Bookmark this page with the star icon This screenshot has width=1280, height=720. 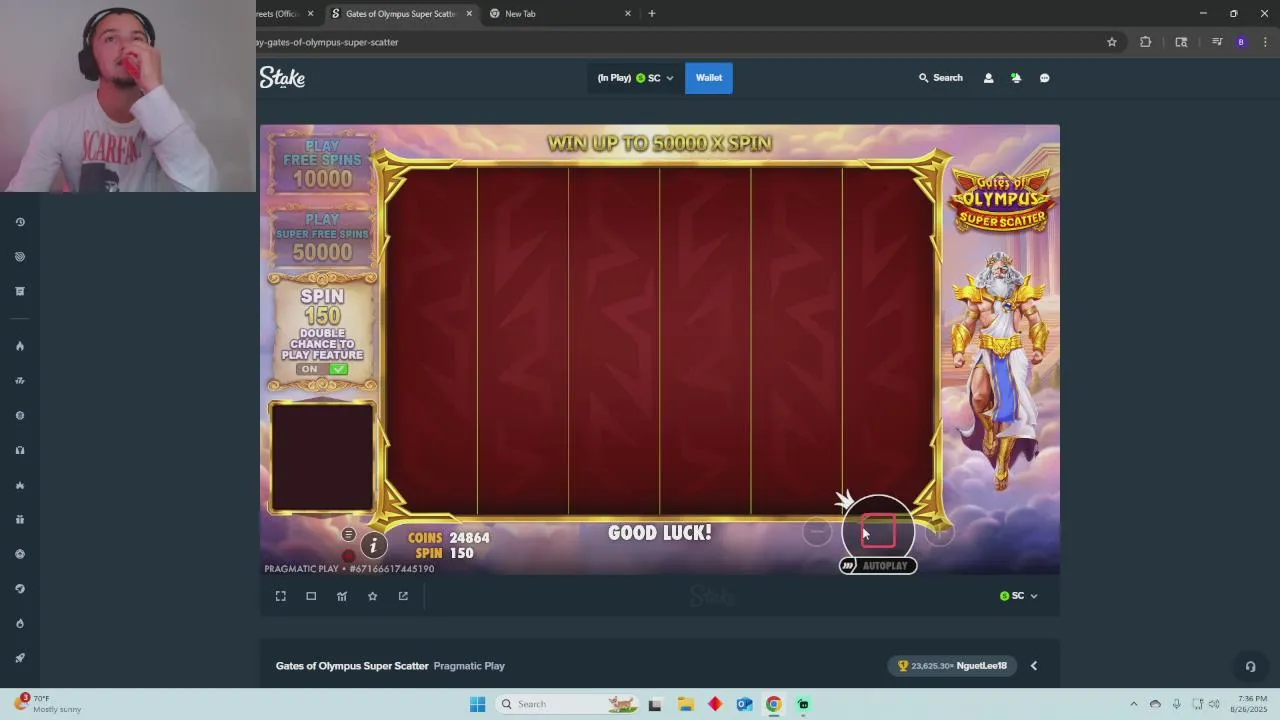coord(1112,42)
